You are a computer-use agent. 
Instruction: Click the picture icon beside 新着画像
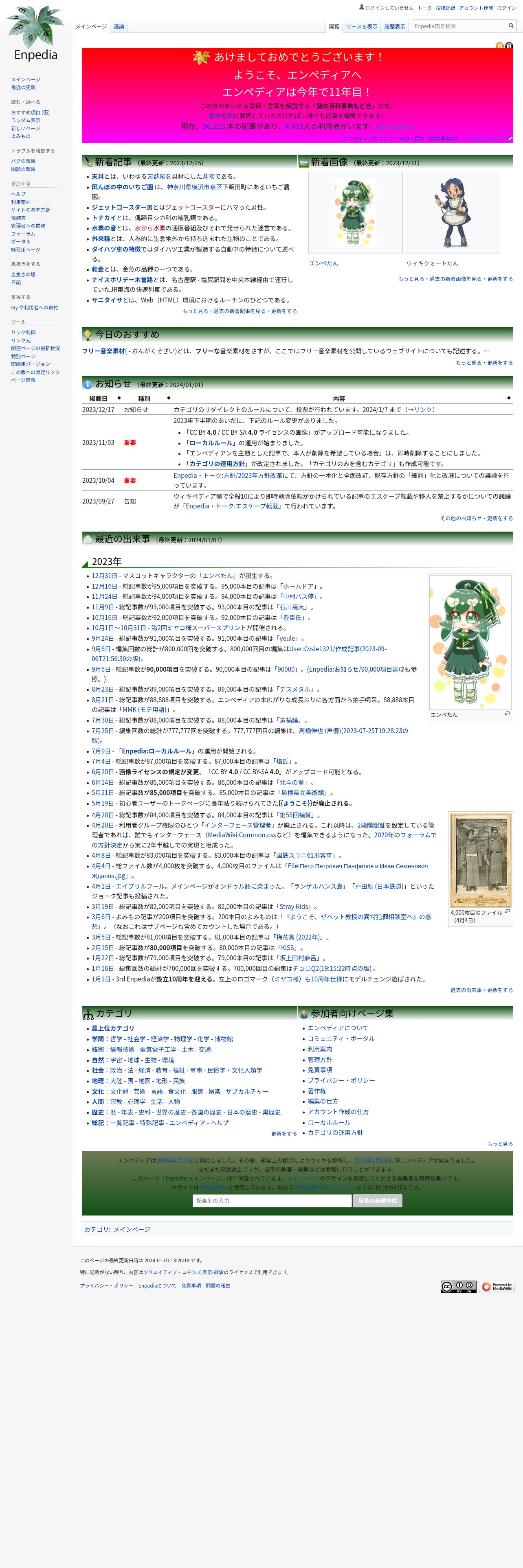(x=303, y=162)
